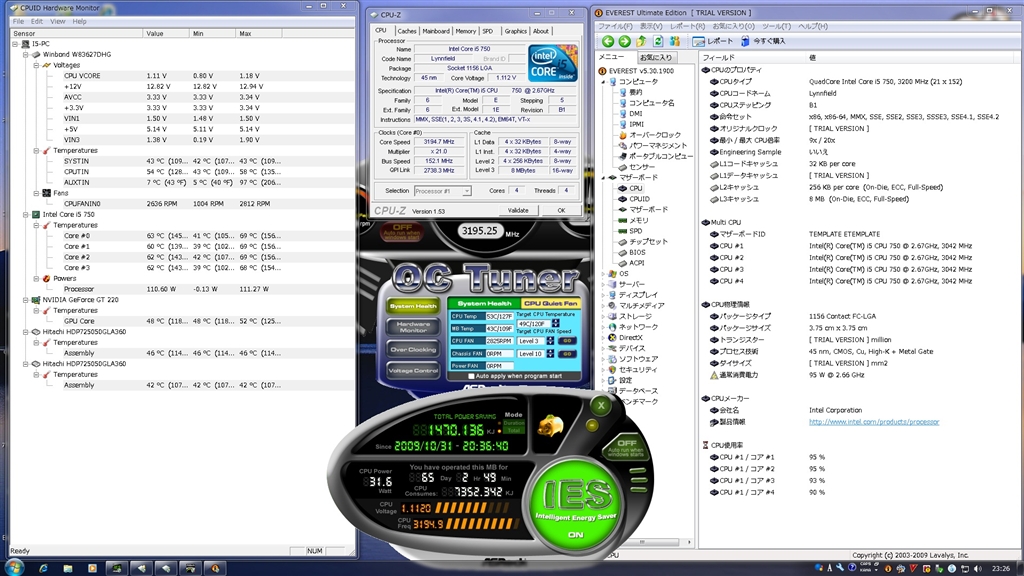Click the green back arrow in EVEREST toolbar

click(607, 41)
